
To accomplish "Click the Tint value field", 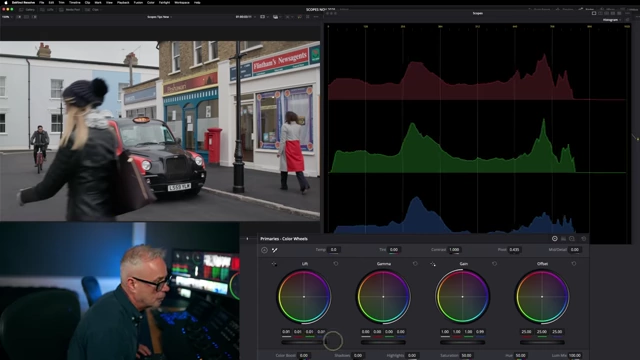I will coord(393,250).
